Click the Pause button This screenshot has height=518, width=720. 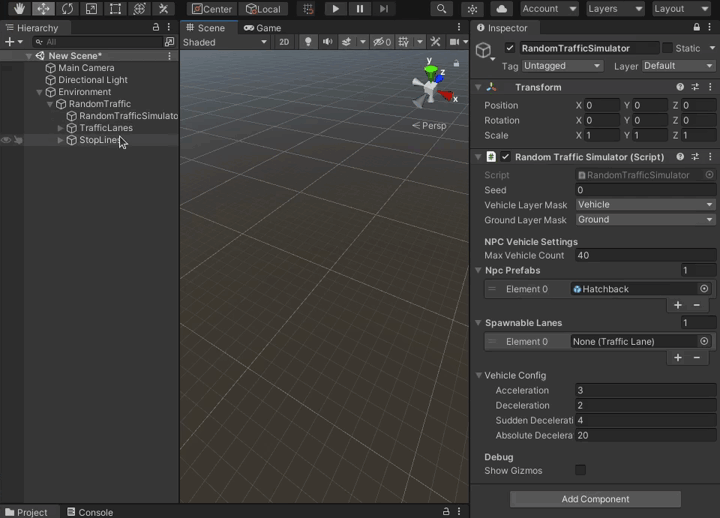pos(359,9)
